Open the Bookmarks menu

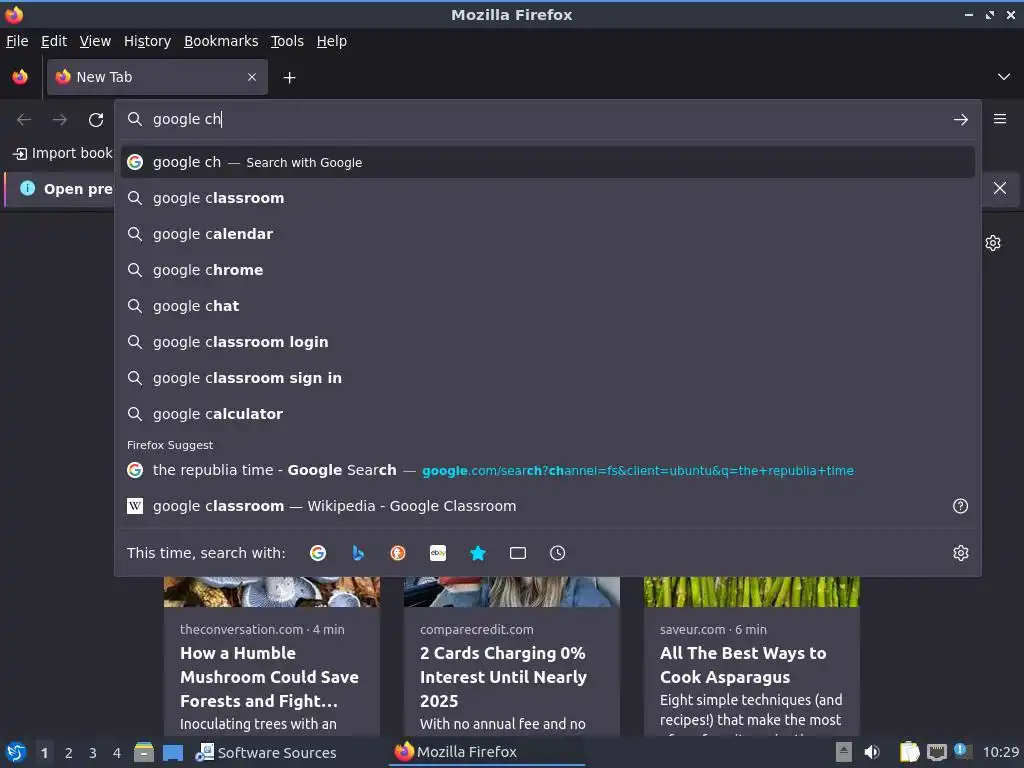(x=221, y=41)
